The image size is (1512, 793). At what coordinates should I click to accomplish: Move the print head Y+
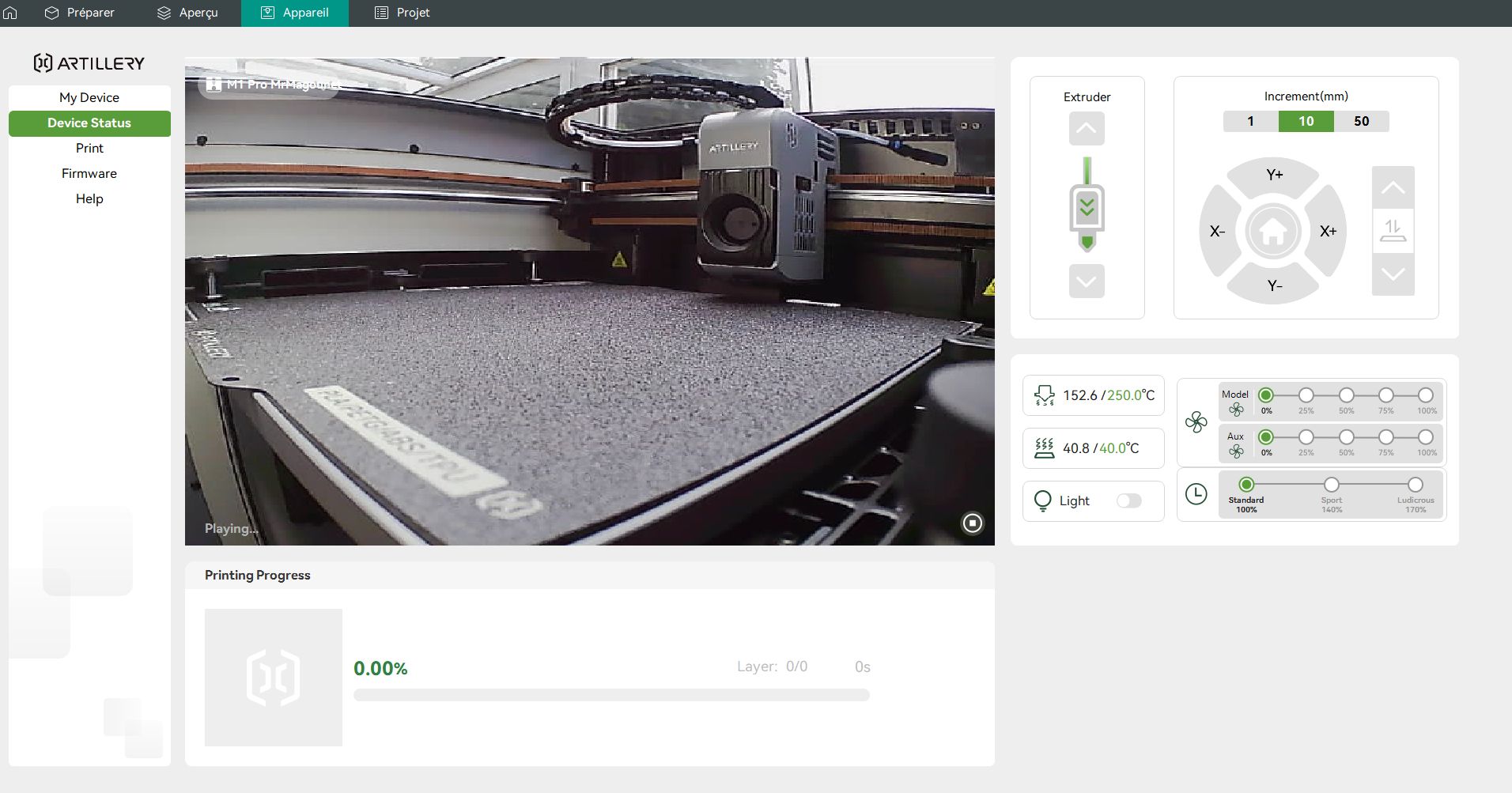click(x=1274, y=175)
